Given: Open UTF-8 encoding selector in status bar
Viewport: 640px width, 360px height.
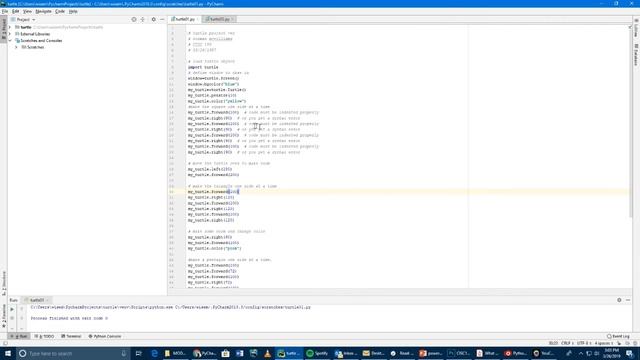Looking at the screenshot, I should [584, 343].
